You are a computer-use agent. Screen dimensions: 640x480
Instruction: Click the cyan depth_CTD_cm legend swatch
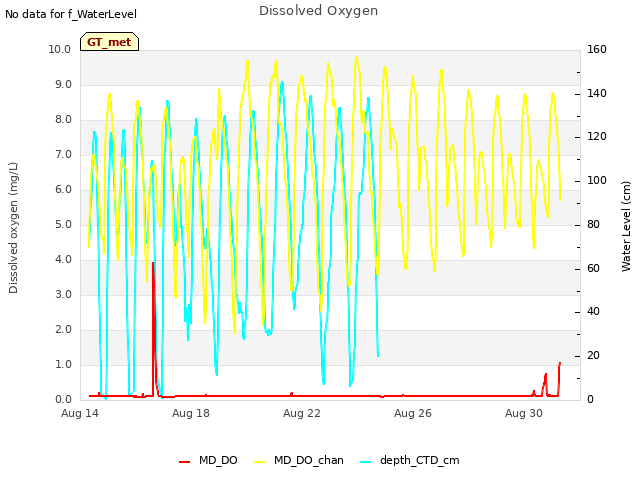point(366,462)
